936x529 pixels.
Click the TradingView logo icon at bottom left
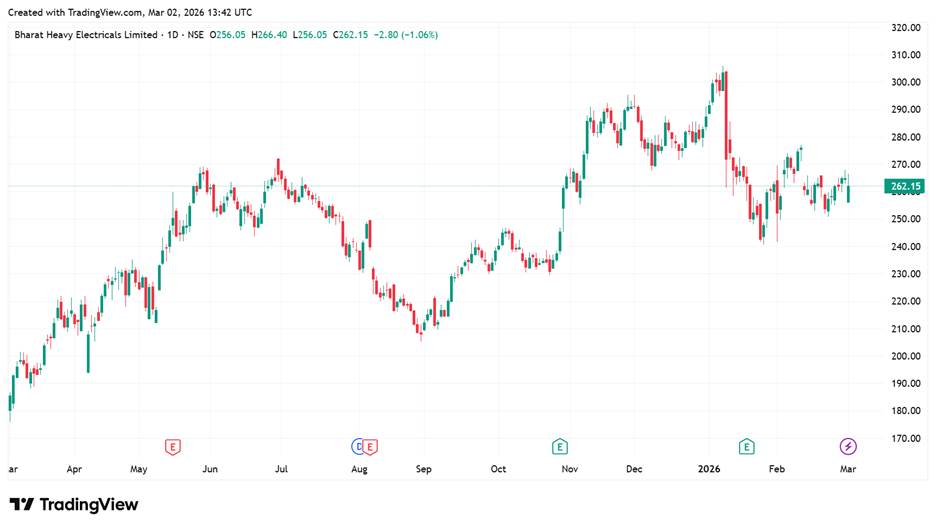pos(22,505)
